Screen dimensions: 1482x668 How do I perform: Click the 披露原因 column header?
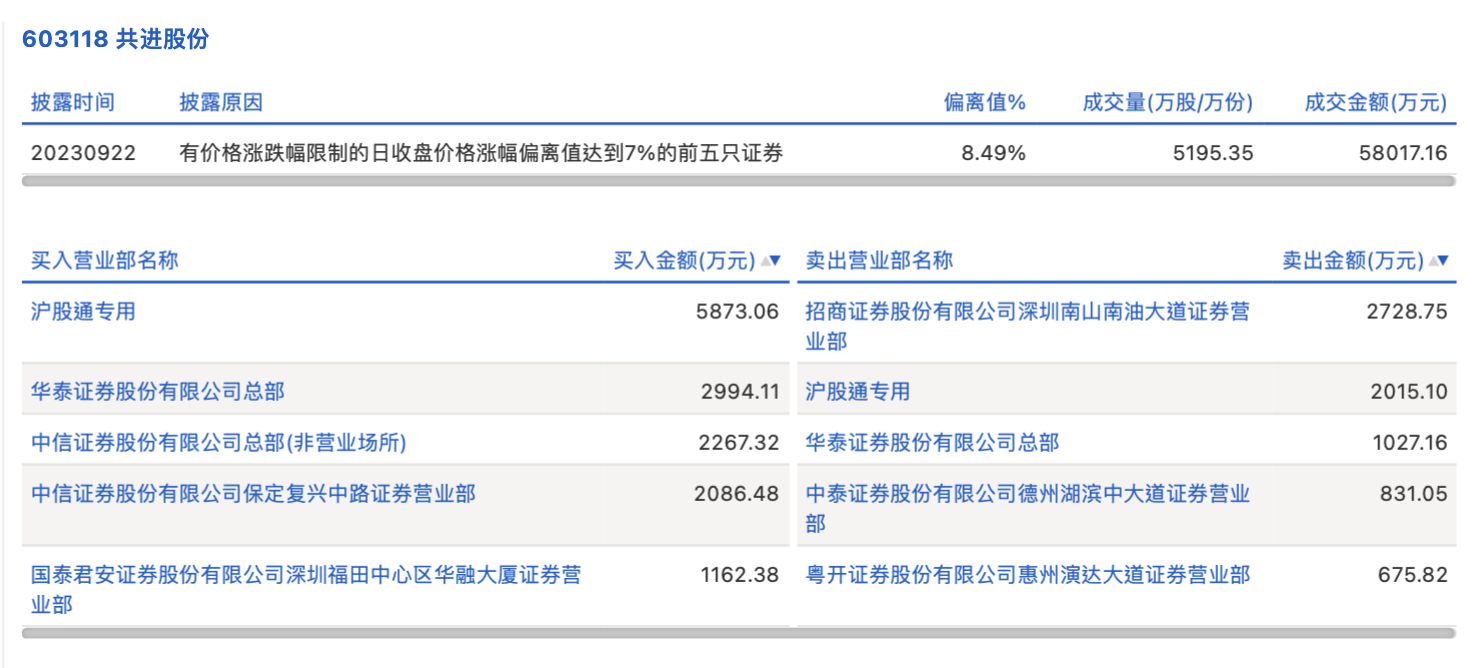(221, 102)
